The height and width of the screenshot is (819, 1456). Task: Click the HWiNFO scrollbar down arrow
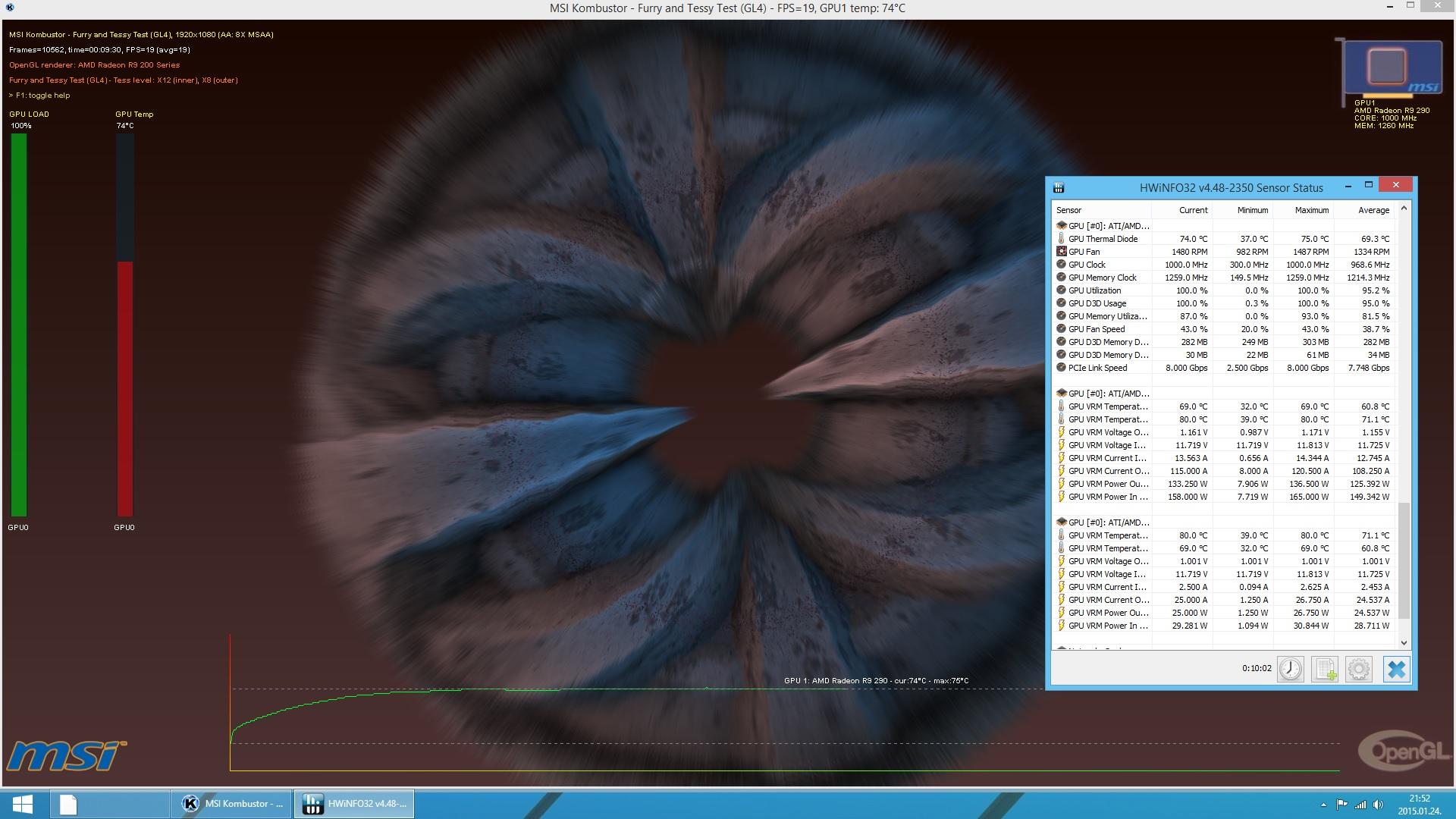coord(1404,642)
